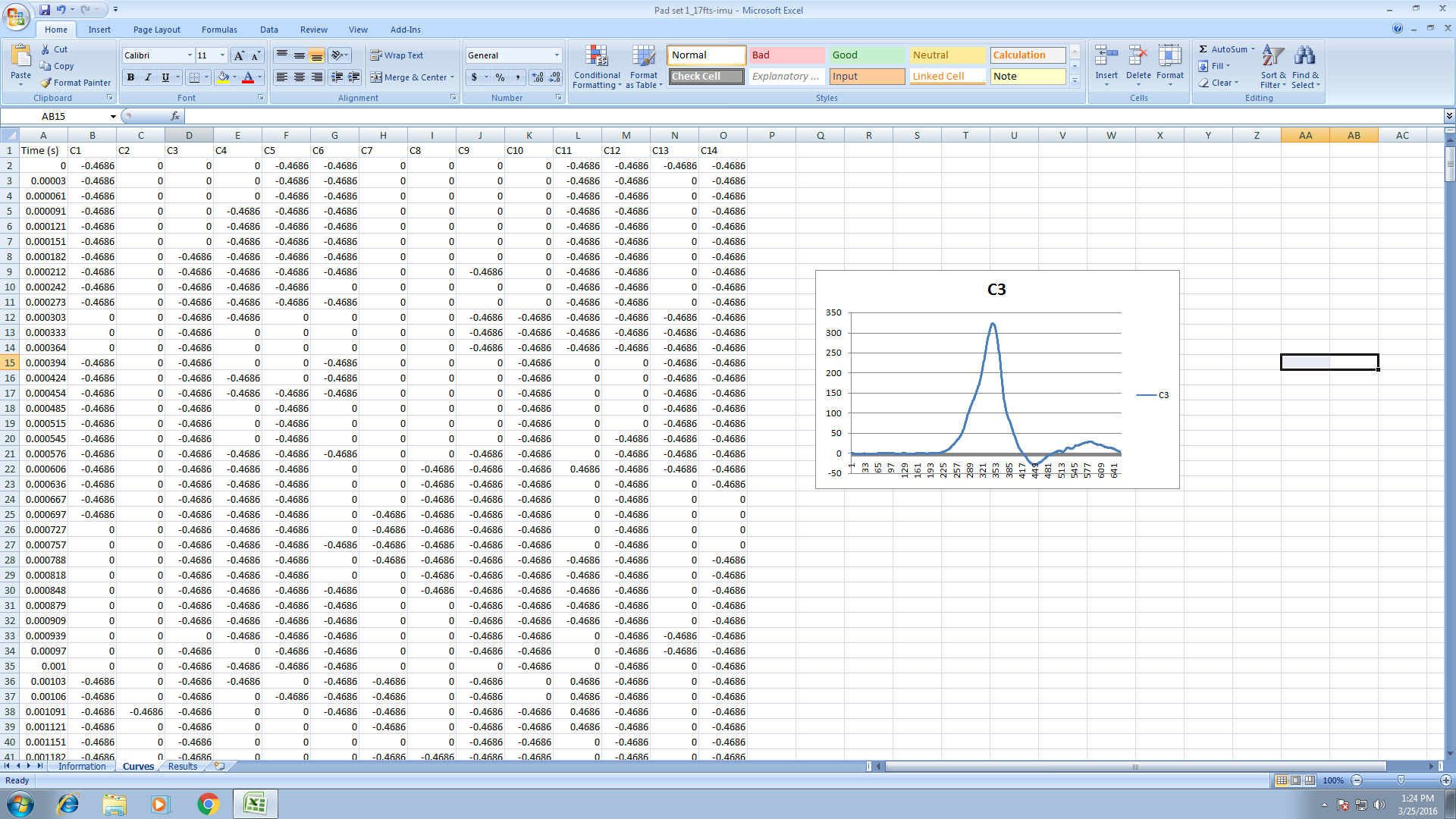Click the C3 chart title
This screenshot has width=1456, height=819.
996,290
